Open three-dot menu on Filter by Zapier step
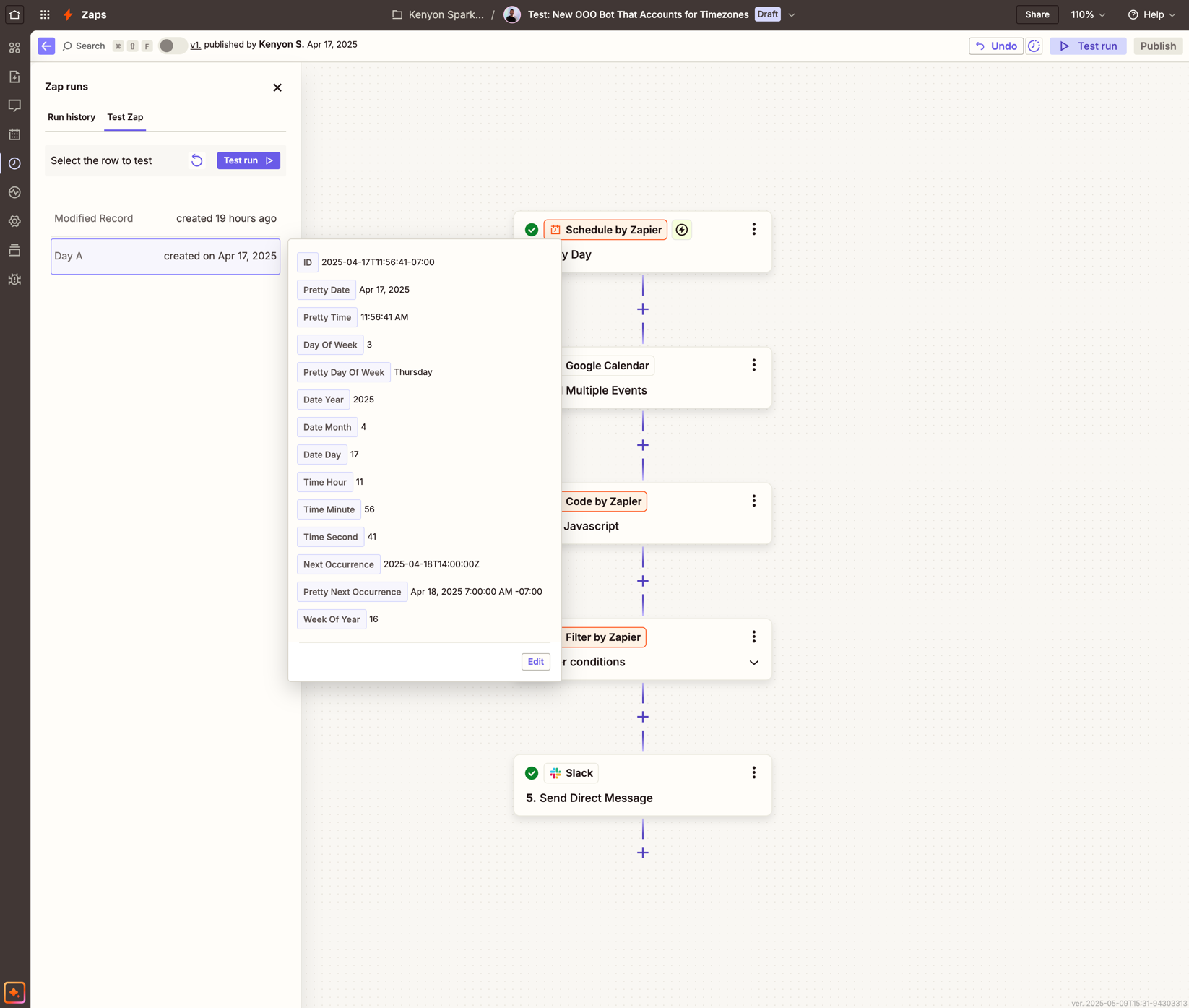1189x1008 pixels. [753, 637]
